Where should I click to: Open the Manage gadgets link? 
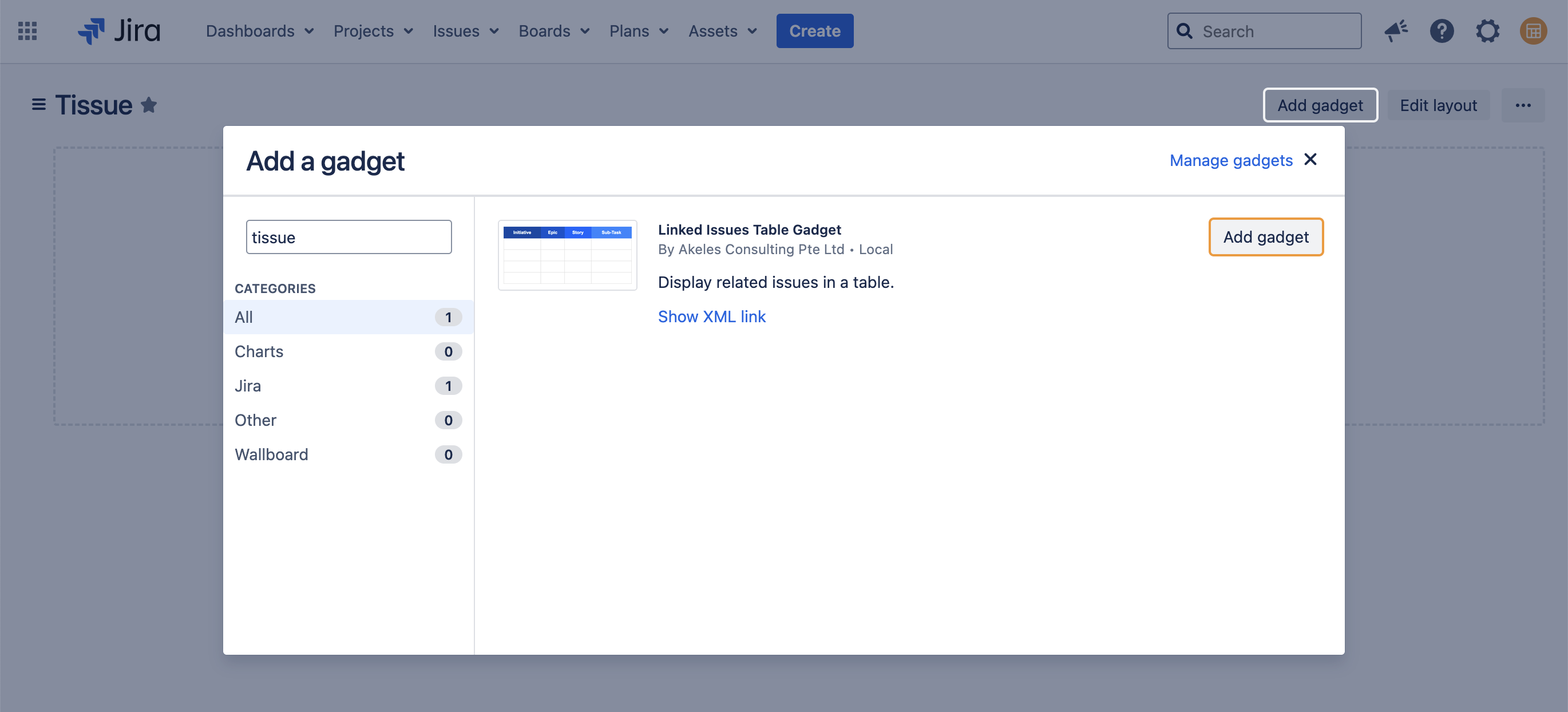tap(1231, 160)
